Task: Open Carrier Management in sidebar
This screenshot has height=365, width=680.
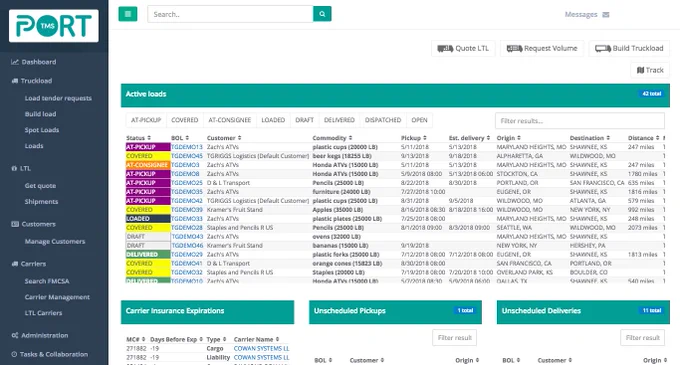Action: click(57, 297)
